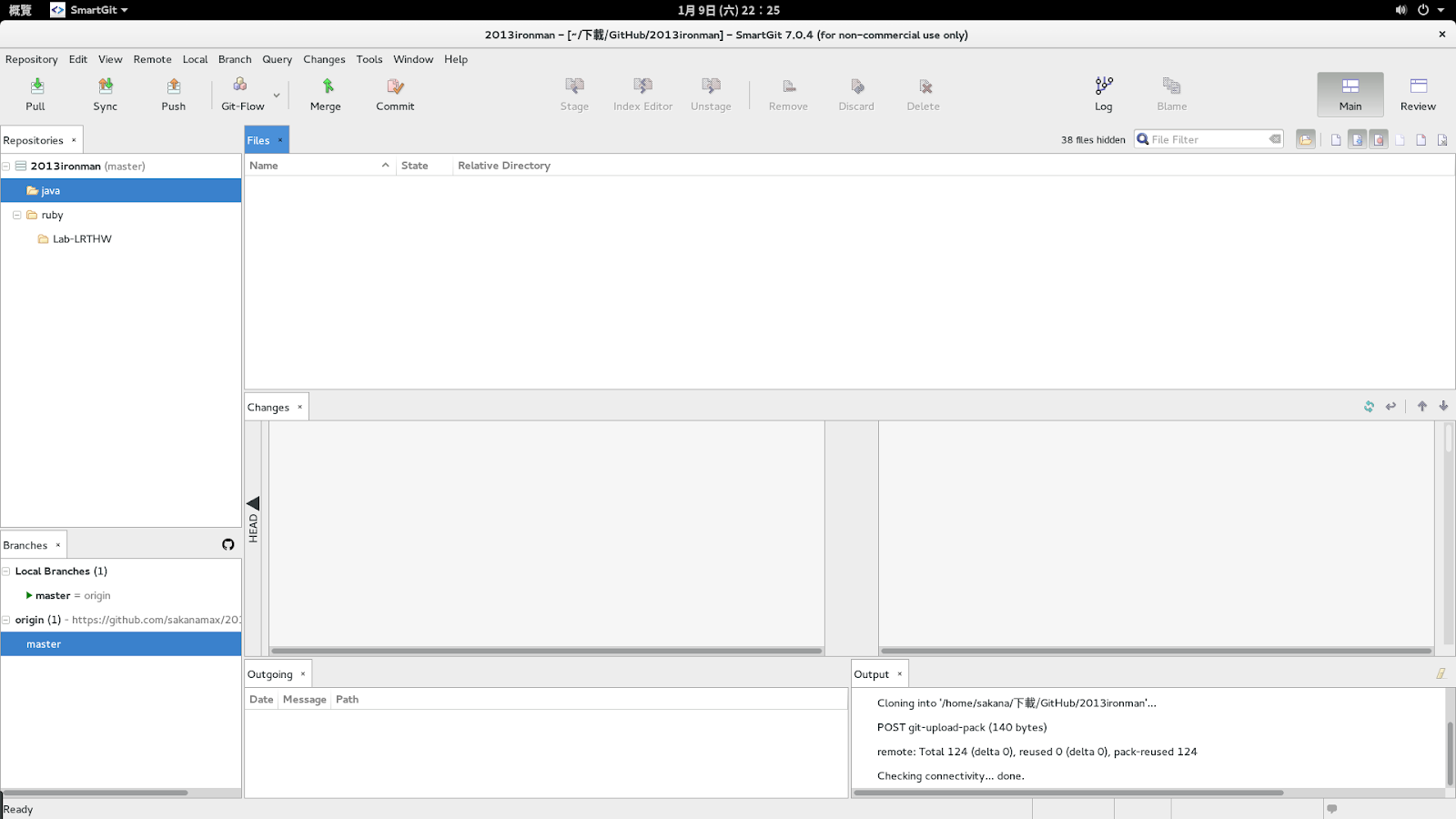Viewport: 1456px width, 819px height.
Task: Close the Files tab
Action: coord(280,139)
